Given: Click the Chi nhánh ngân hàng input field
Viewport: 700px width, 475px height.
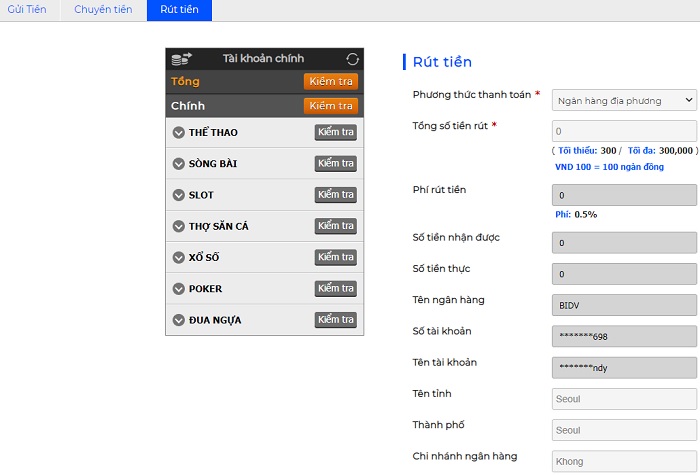Looking at the screenshot, I should pyautogui.click(x=624, y=462).
